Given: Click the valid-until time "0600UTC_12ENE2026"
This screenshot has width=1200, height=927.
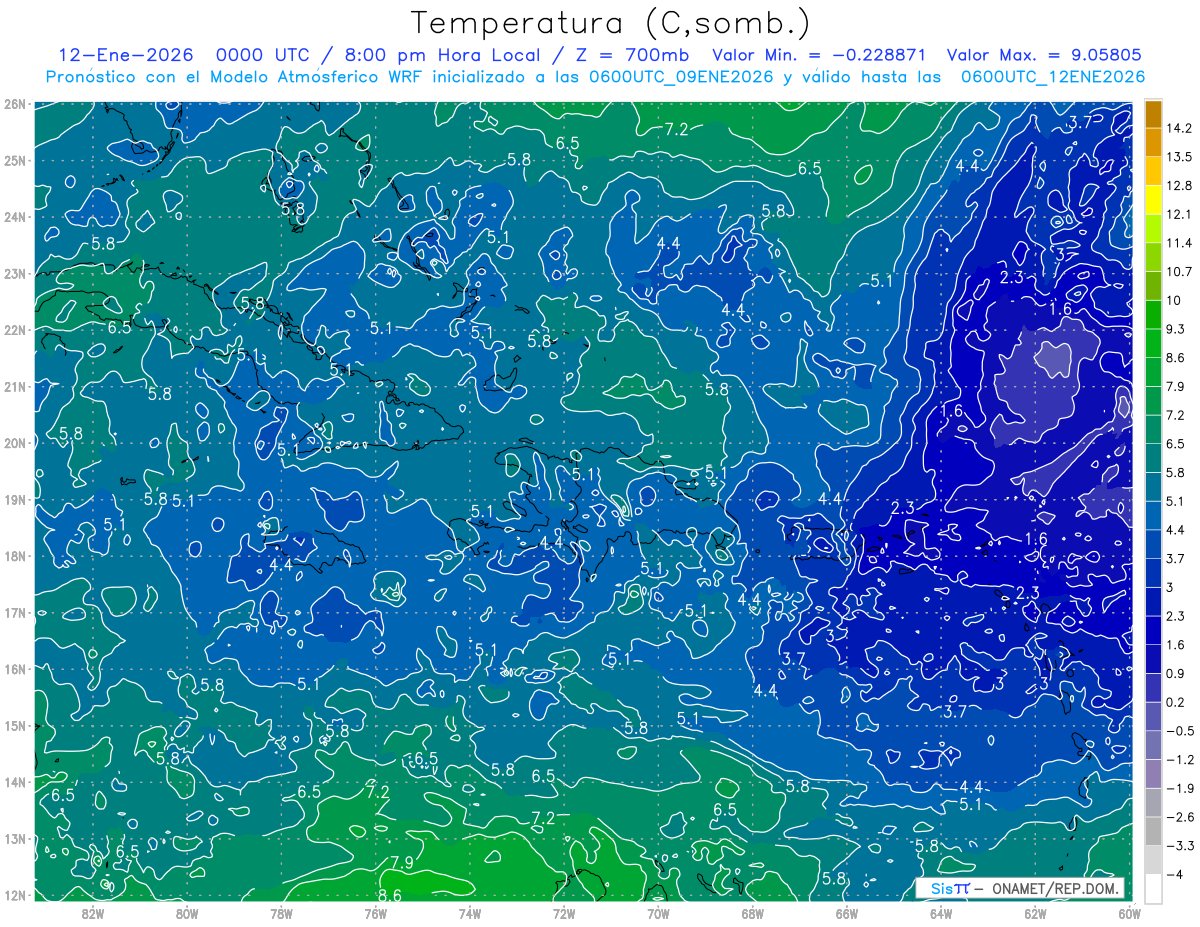Looking at the screenshot, I should pyautogui.click(x=1053, y=77).
